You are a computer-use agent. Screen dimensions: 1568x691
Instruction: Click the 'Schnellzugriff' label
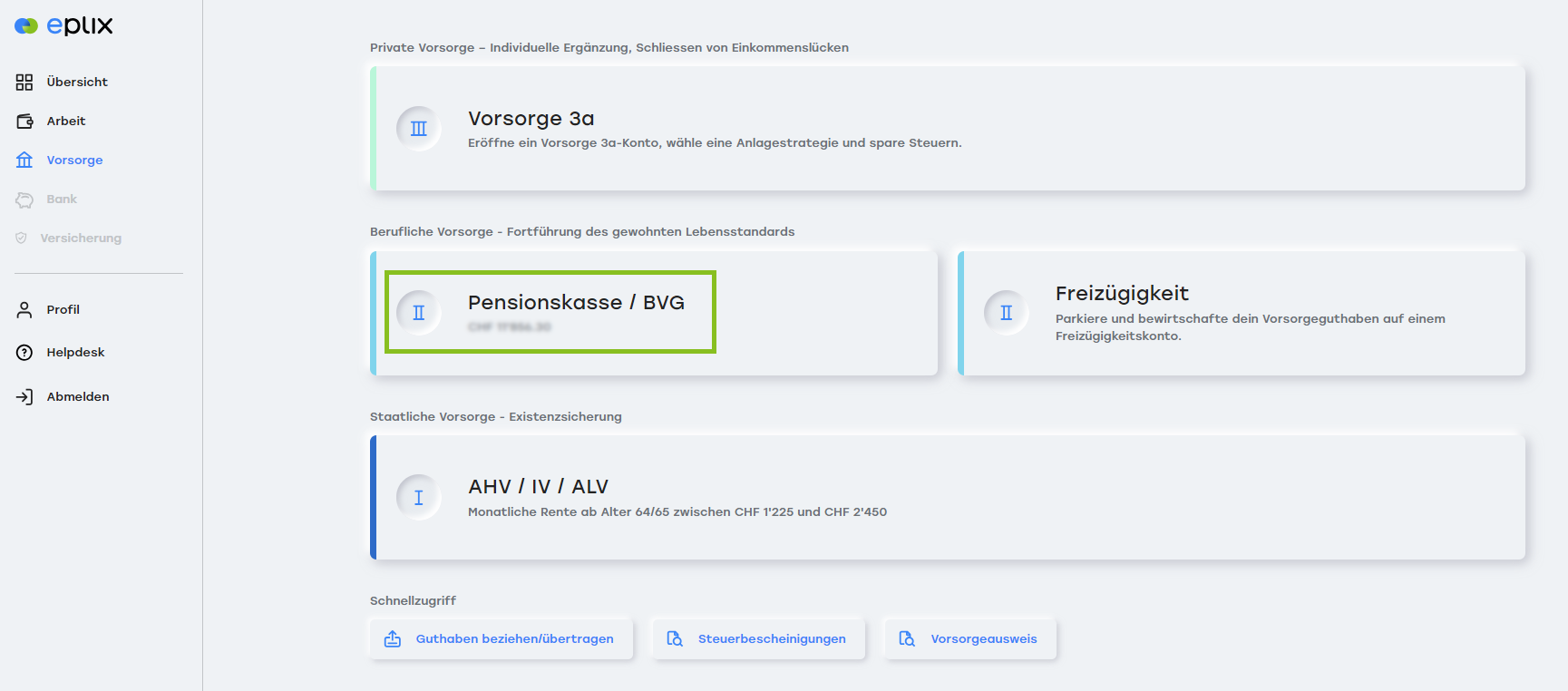pyautogui.click(x=413, y=601)
